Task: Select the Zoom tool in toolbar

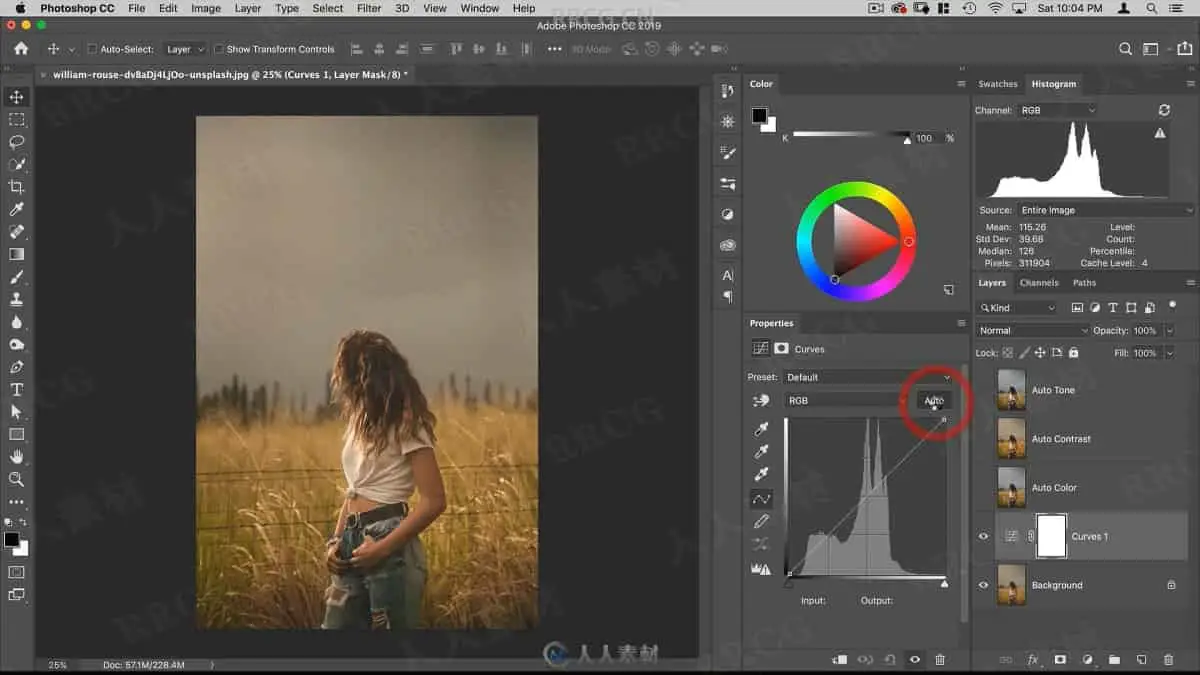Action: coord(16,479)
